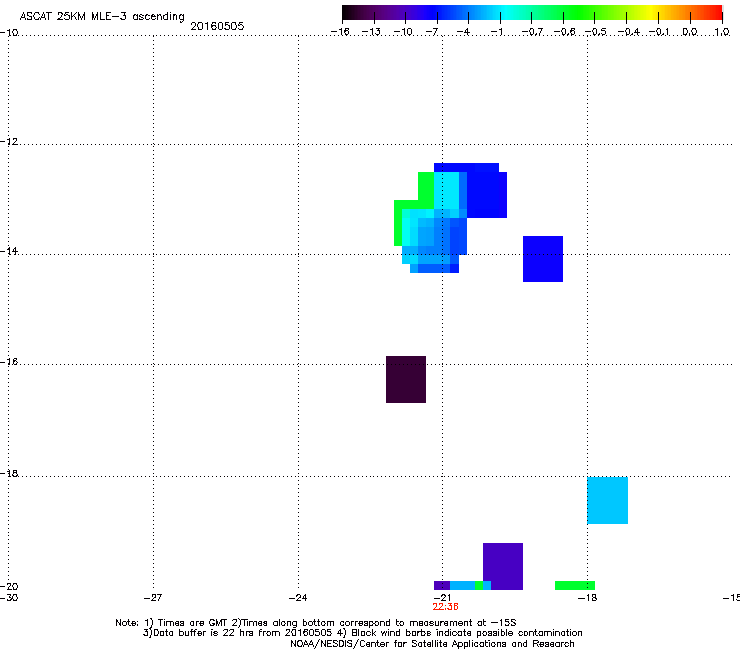Click the color bar label -13
This screenshot has width=740, height=650.
click(x=371, y=32)
